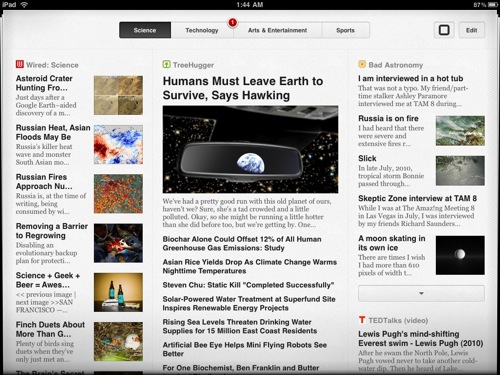Open 'Artificial Bee Eye Helps Mini Flying Robots' story

tap(245, 349)
